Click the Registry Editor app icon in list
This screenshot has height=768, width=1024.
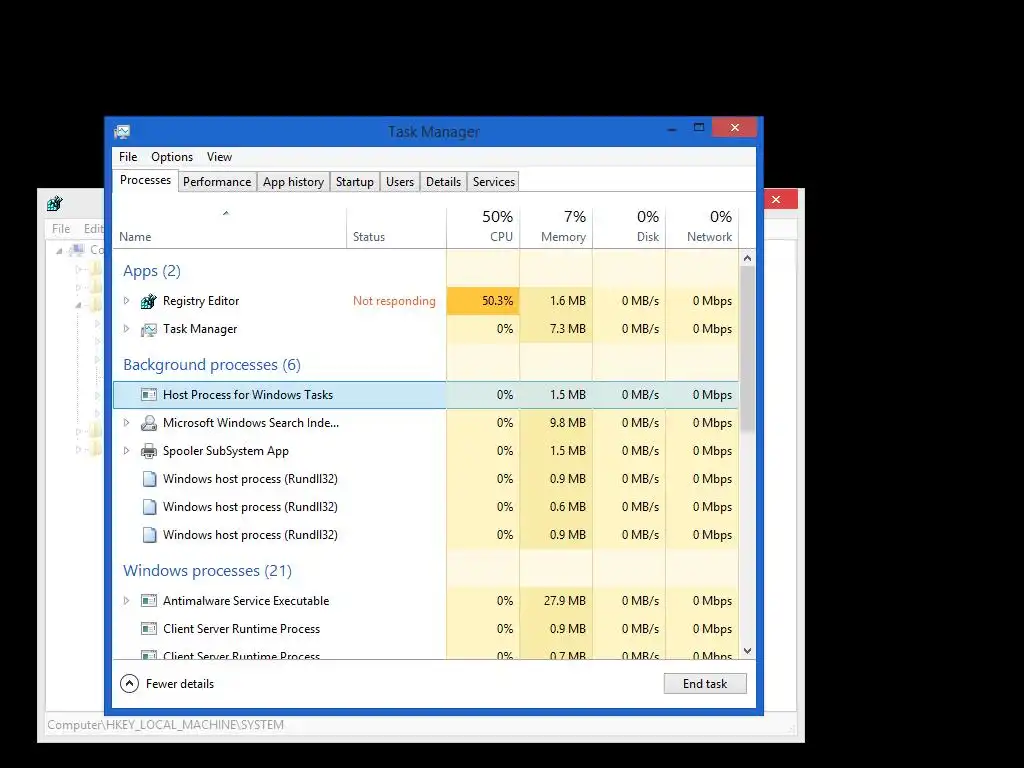point(149,301)
